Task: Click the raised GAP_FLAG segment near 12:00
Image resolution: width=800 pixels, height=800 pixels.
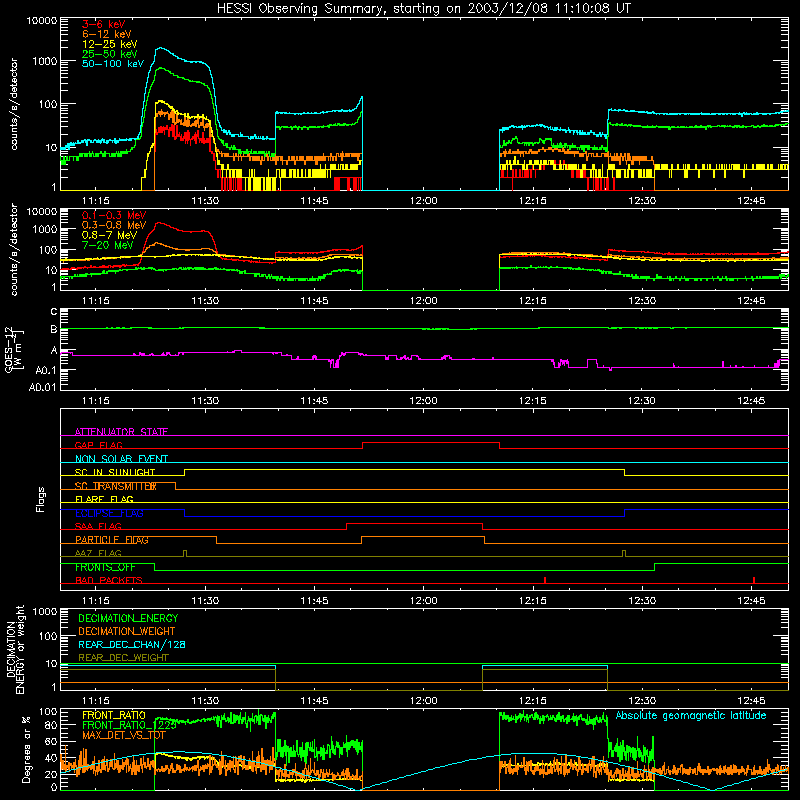Action: (431, 443)
